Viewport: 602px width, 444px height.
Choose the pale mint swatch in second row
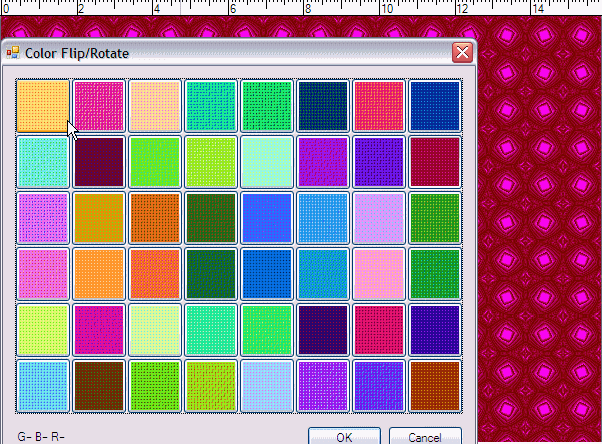pos(267,162)
